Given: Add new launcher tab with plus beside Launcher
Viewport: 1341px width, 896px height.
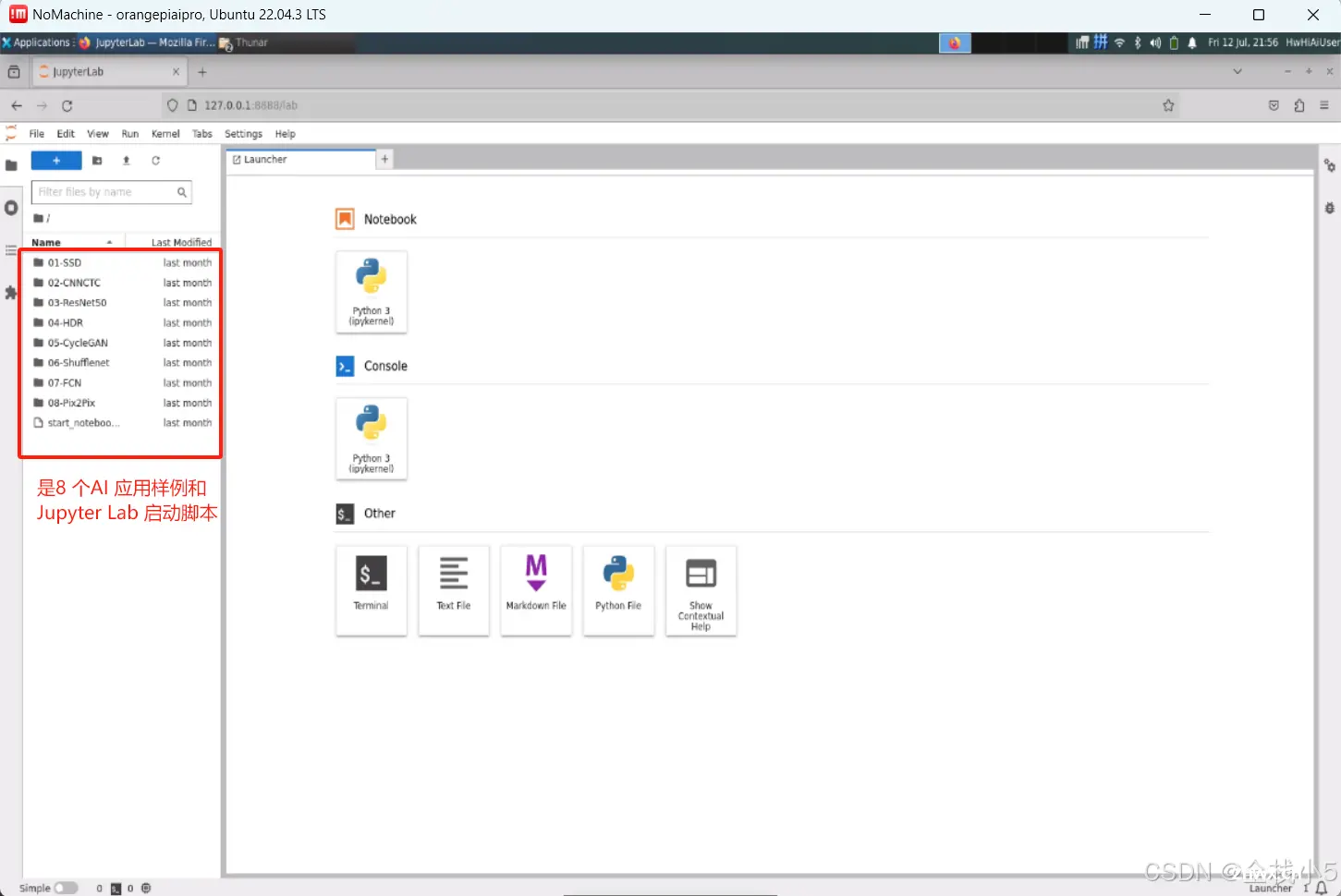Looking at the screenshot, I should click(x=385, y=159).
